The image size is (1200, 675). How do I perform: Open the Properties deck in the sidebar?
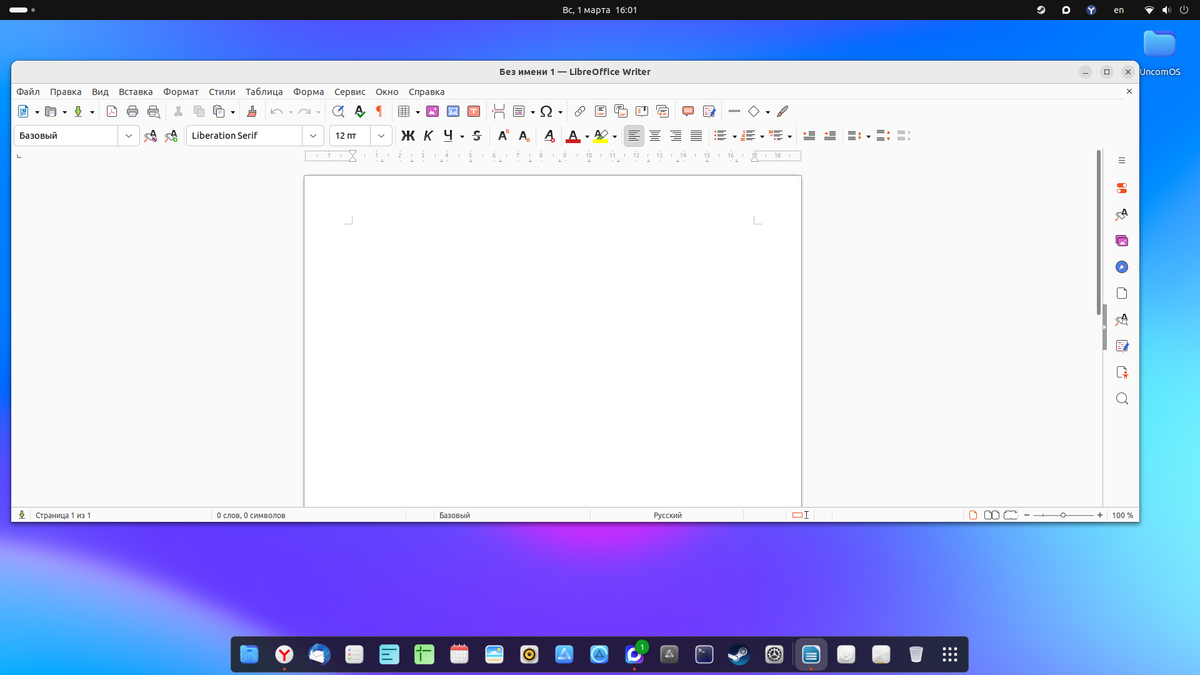(1121, 187)
